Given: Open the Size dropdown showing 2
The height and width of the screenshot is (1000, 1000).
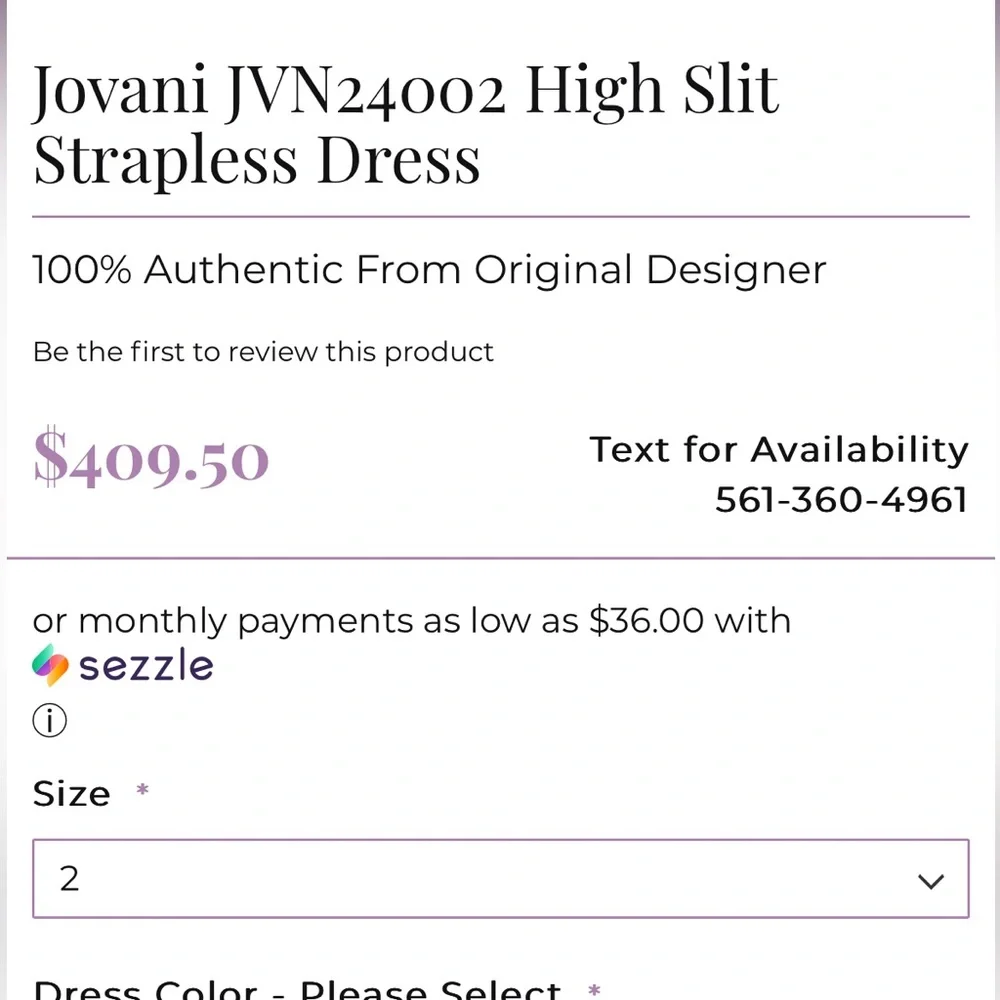Looking at the screenshot, I should coord(500,880).
